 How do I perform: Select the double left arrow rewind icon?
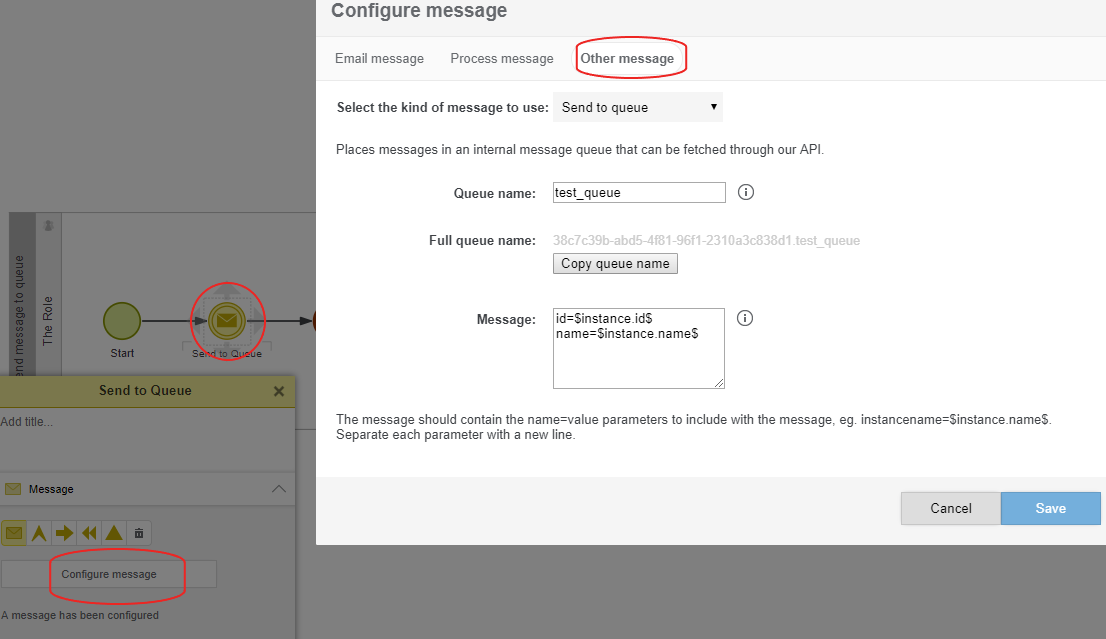(90, 533)
